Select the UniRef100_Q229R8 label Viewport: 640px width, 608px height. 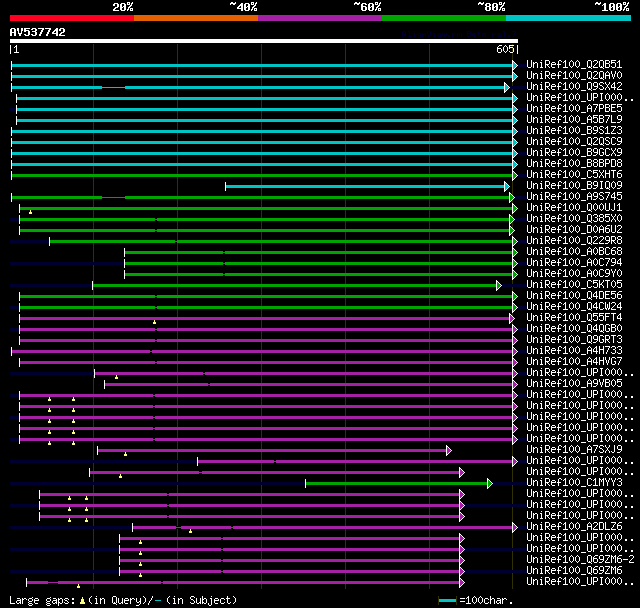(574, 241)
